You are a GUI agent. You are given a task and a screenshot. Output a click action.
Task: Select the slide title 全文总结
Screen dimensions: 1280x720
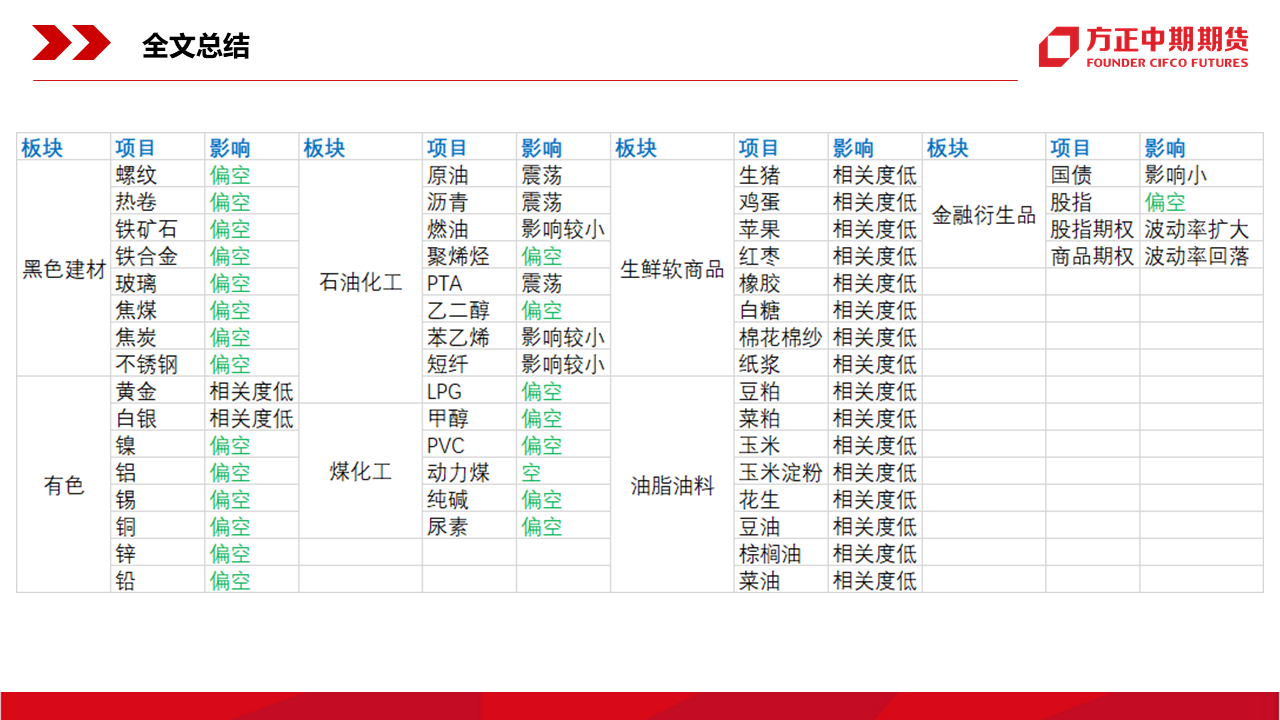[196, 46]
